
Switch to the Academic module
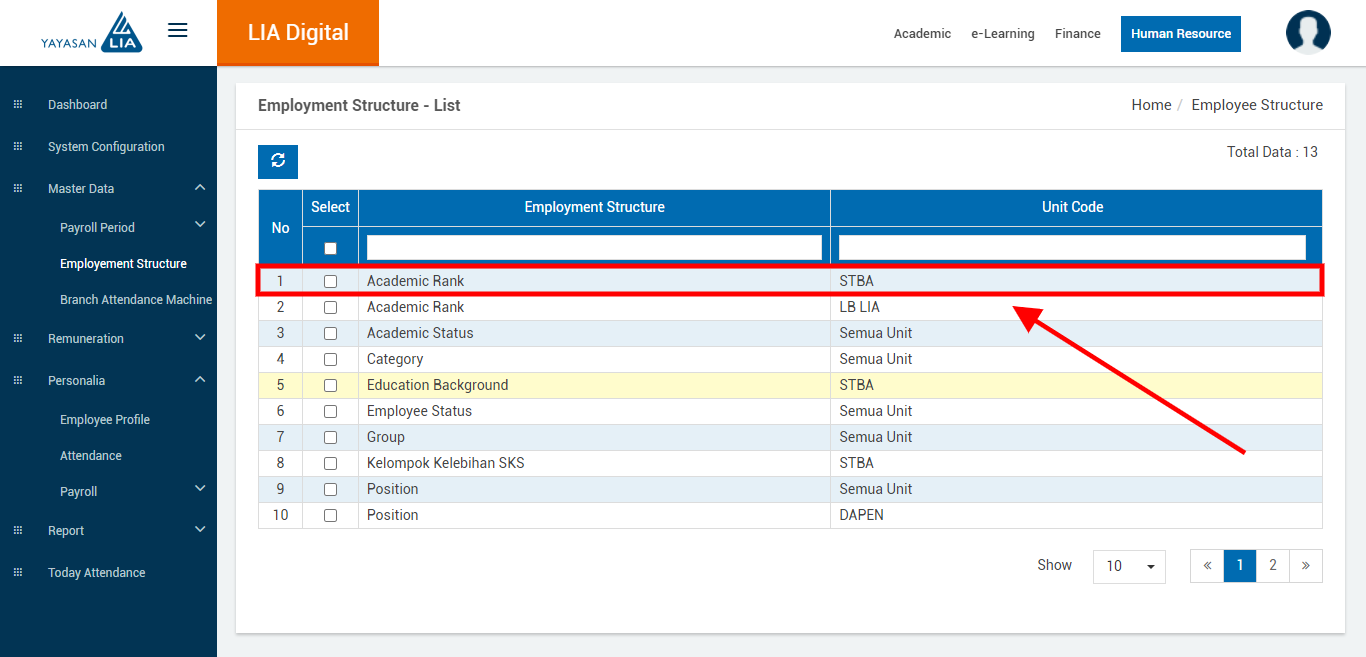pyautogui.click(x=922, y=34)
